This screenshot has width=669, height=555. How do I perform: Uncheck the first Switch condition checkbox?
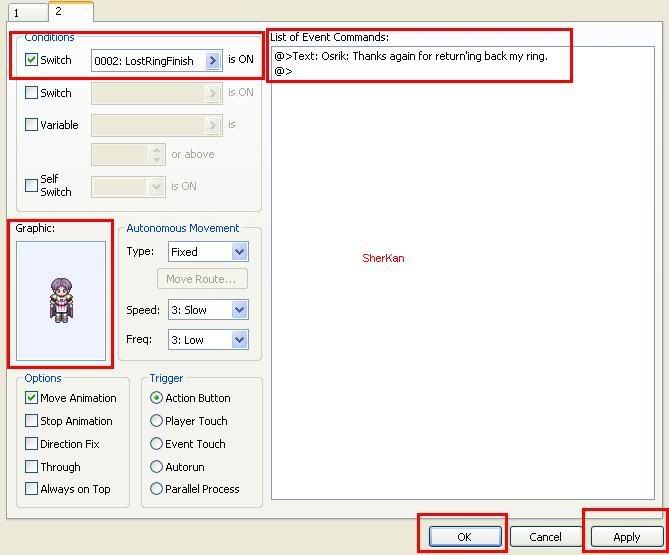[x=32, y=61]
